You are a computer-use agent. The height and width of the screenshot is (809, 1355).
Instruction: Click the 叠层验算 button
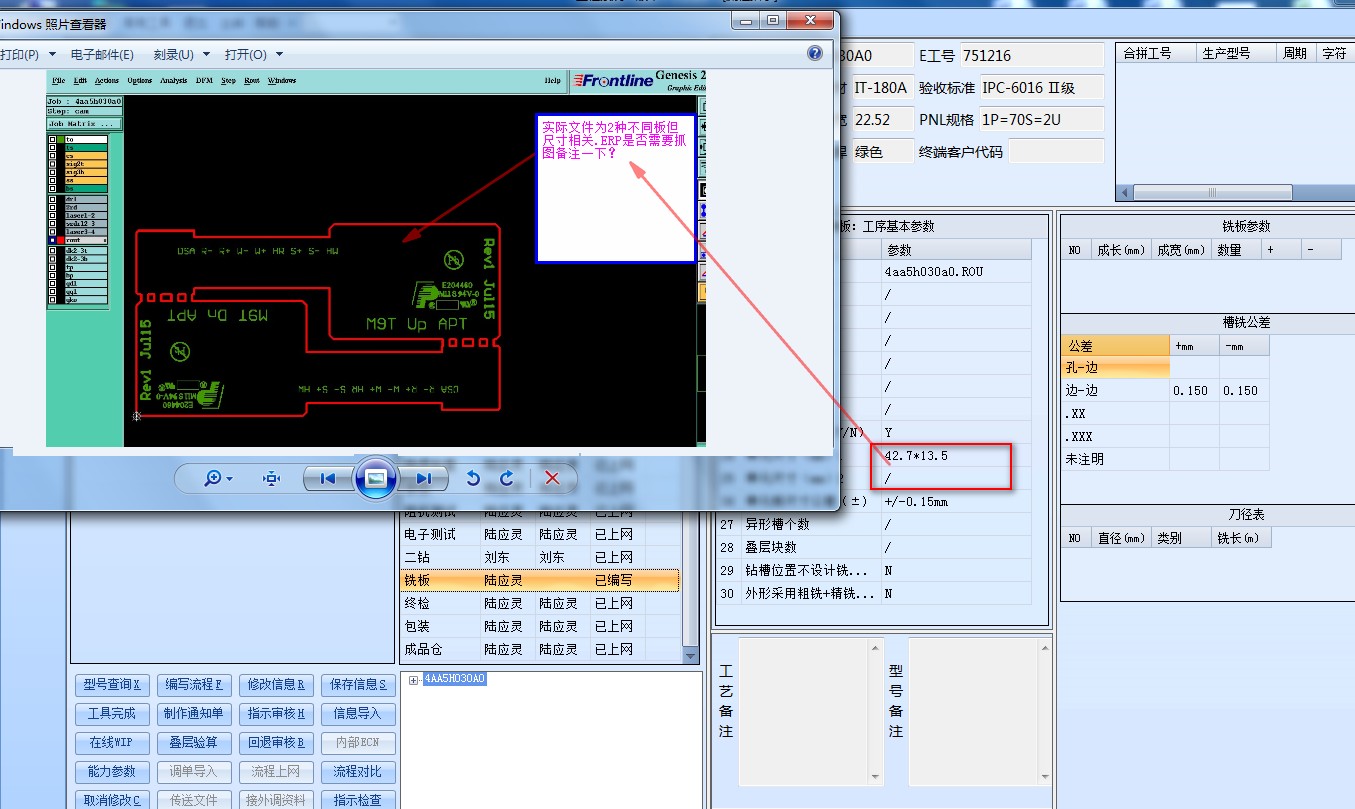point(194,743)
